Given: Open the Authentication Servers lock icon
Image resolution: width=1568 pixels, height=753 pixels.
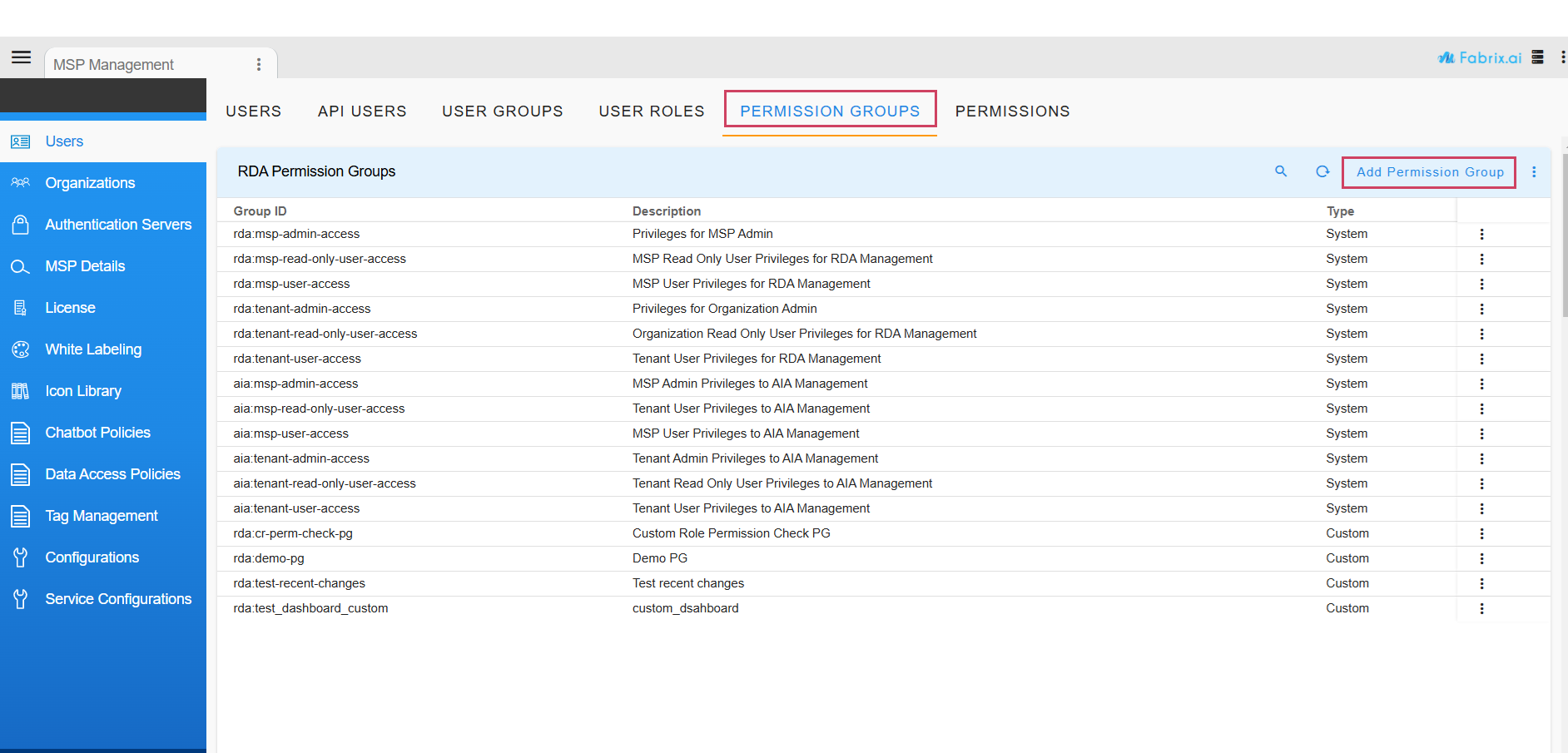Looking at the screenshot, I should (20, 225).
